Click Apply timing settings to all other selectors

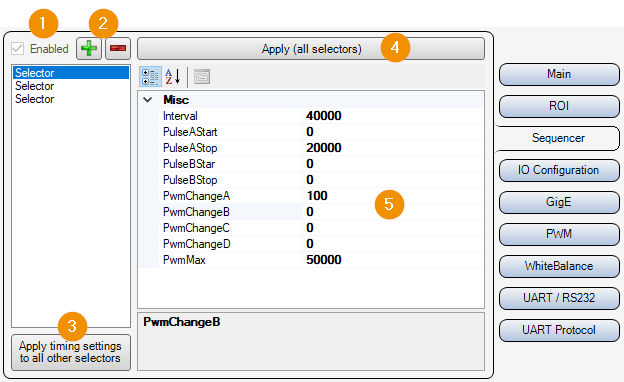pyautogui.click(x=71, y=352)
